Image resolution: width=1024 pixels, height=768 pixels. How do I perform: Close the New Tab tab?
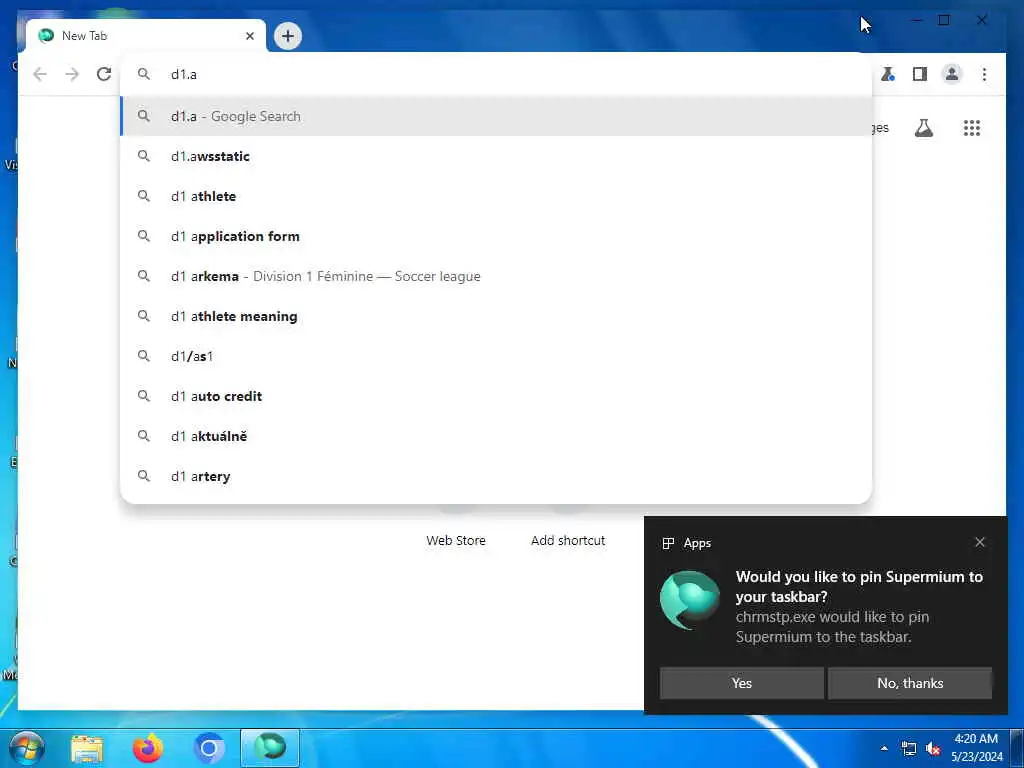pos(249,36)
